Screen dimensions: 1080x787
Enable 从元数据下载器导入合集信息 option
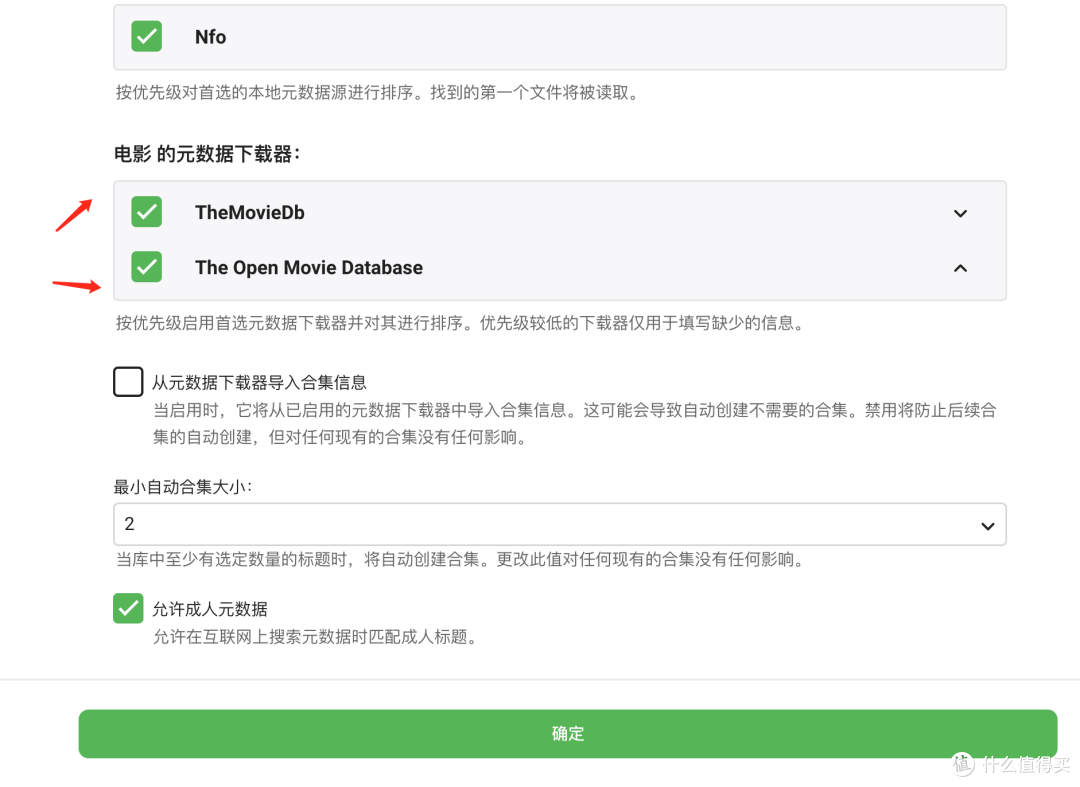128,381
